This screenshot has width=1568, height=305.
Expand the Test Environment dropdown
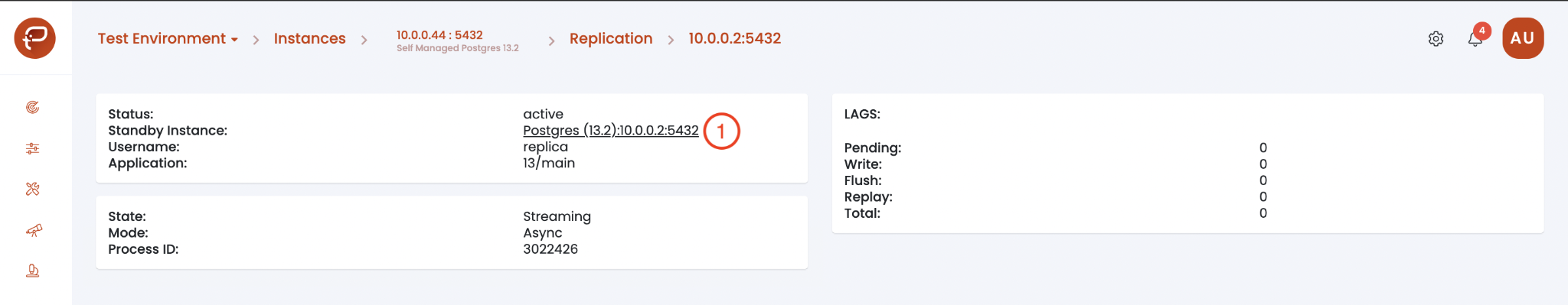pyautogui.click(x=168, y=38)
